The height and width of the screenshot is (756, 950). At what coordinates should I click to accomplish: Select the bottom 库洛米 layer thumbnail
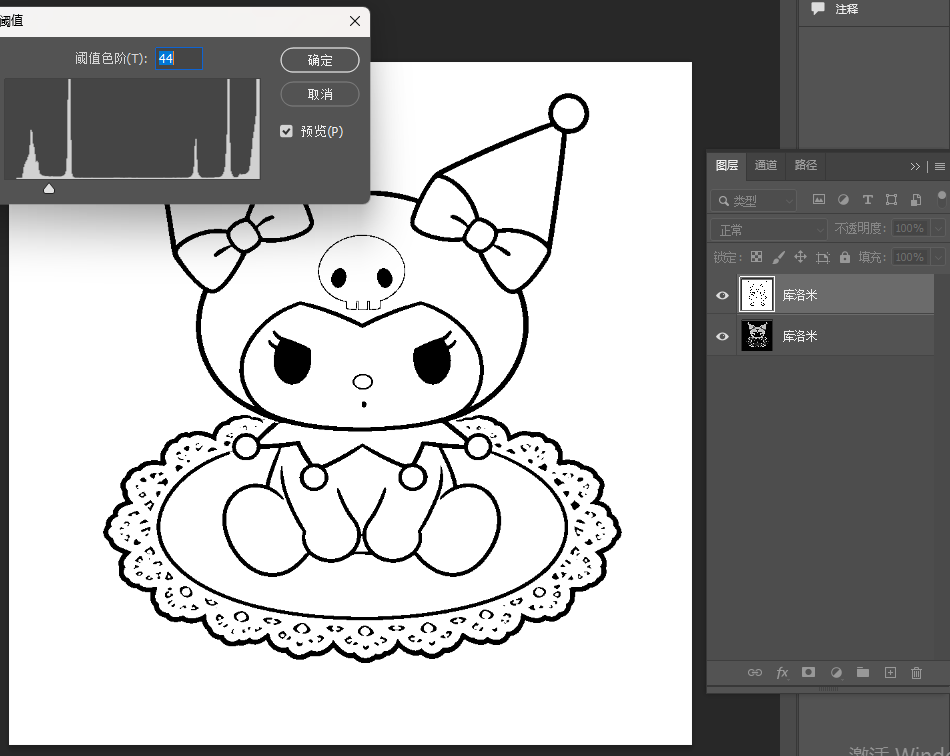[757, 336]
